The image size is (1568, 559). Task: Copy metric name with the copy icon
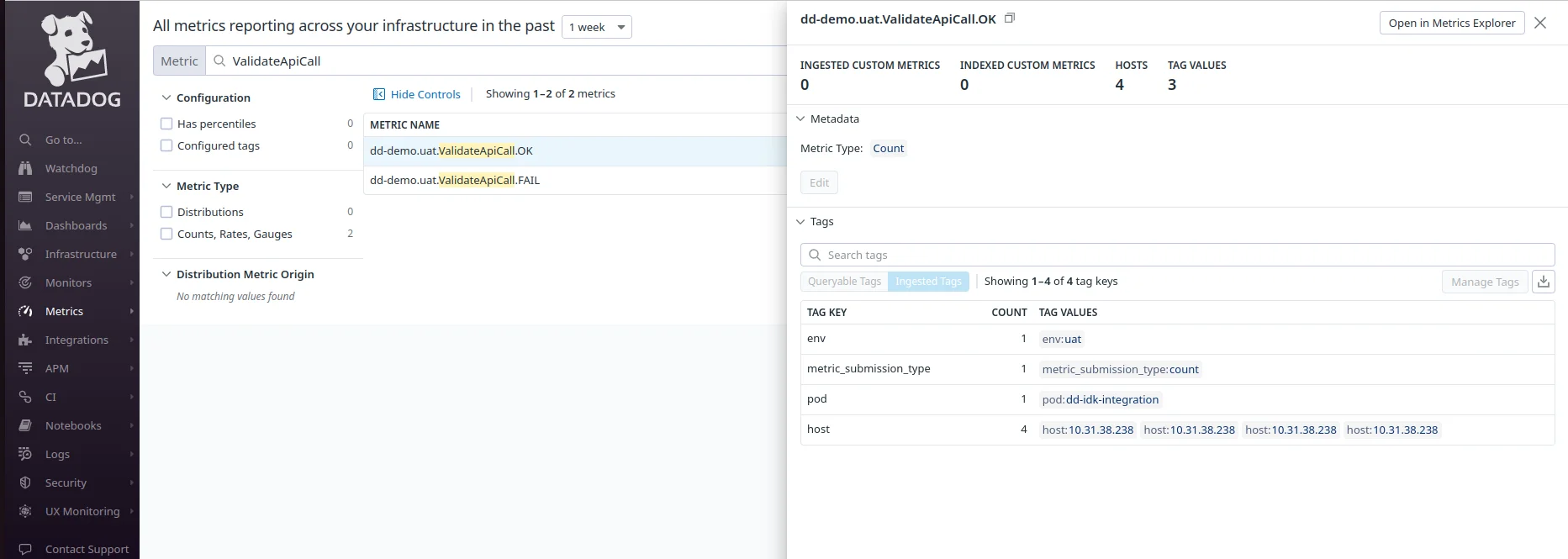point(1010,18)
